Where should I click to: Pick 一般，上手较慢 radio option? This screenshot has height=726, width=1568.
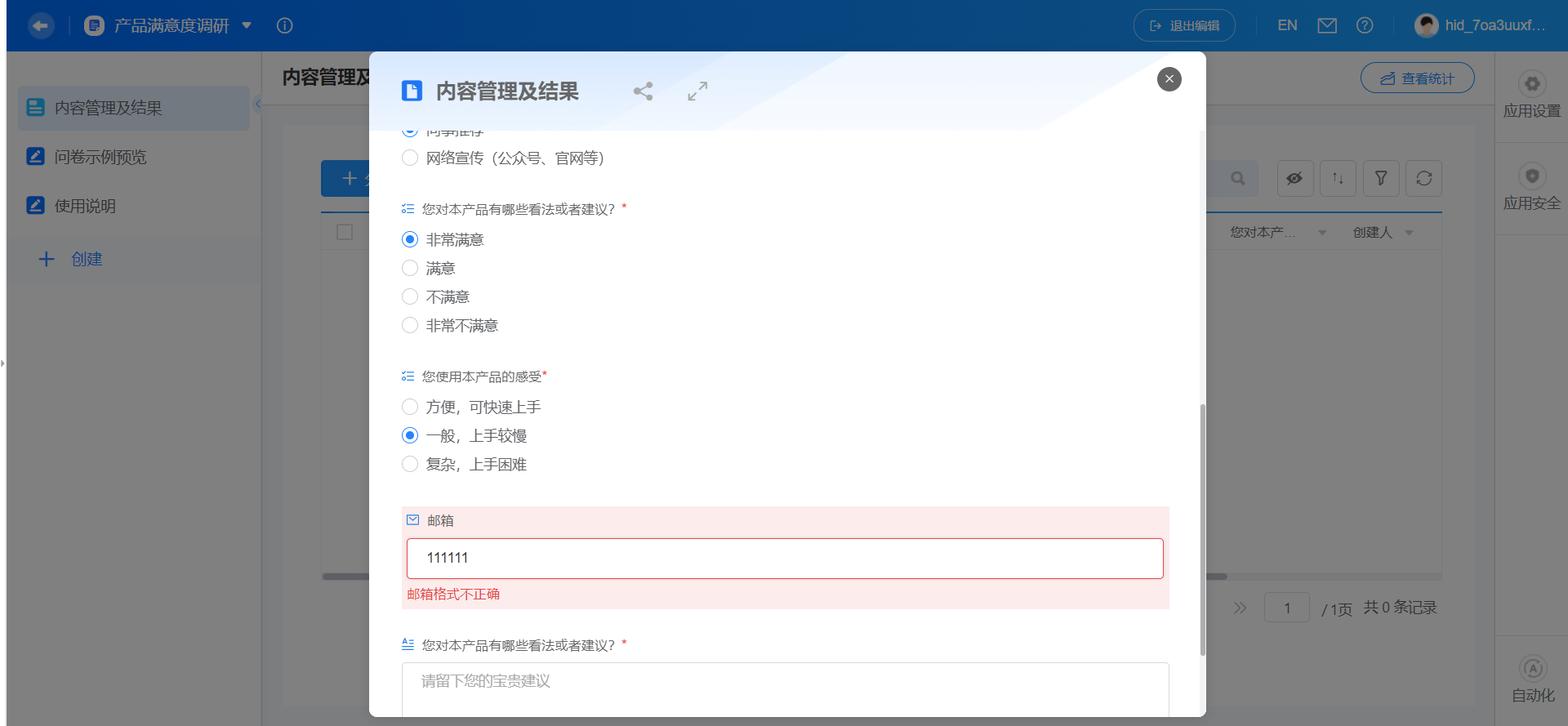[410, 435]
